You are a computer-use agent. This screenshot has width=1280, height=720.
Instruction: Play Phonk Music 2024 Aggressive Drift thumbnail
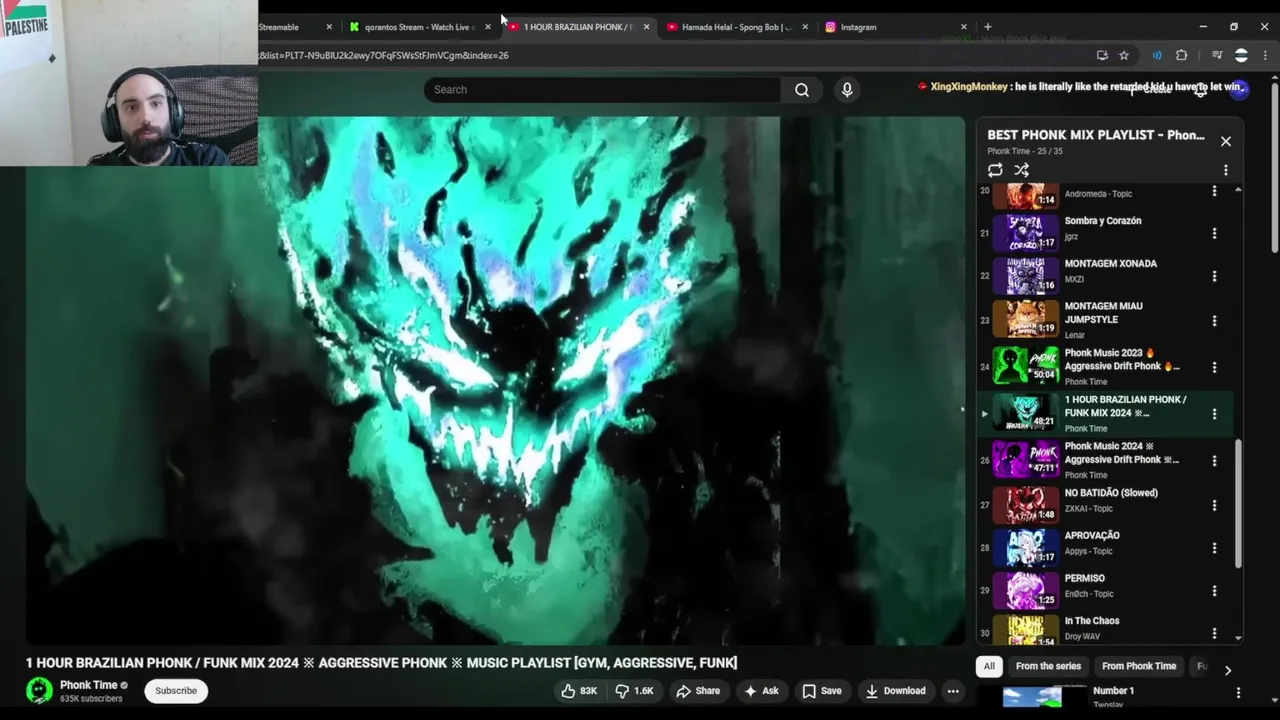click(1026, 459)
